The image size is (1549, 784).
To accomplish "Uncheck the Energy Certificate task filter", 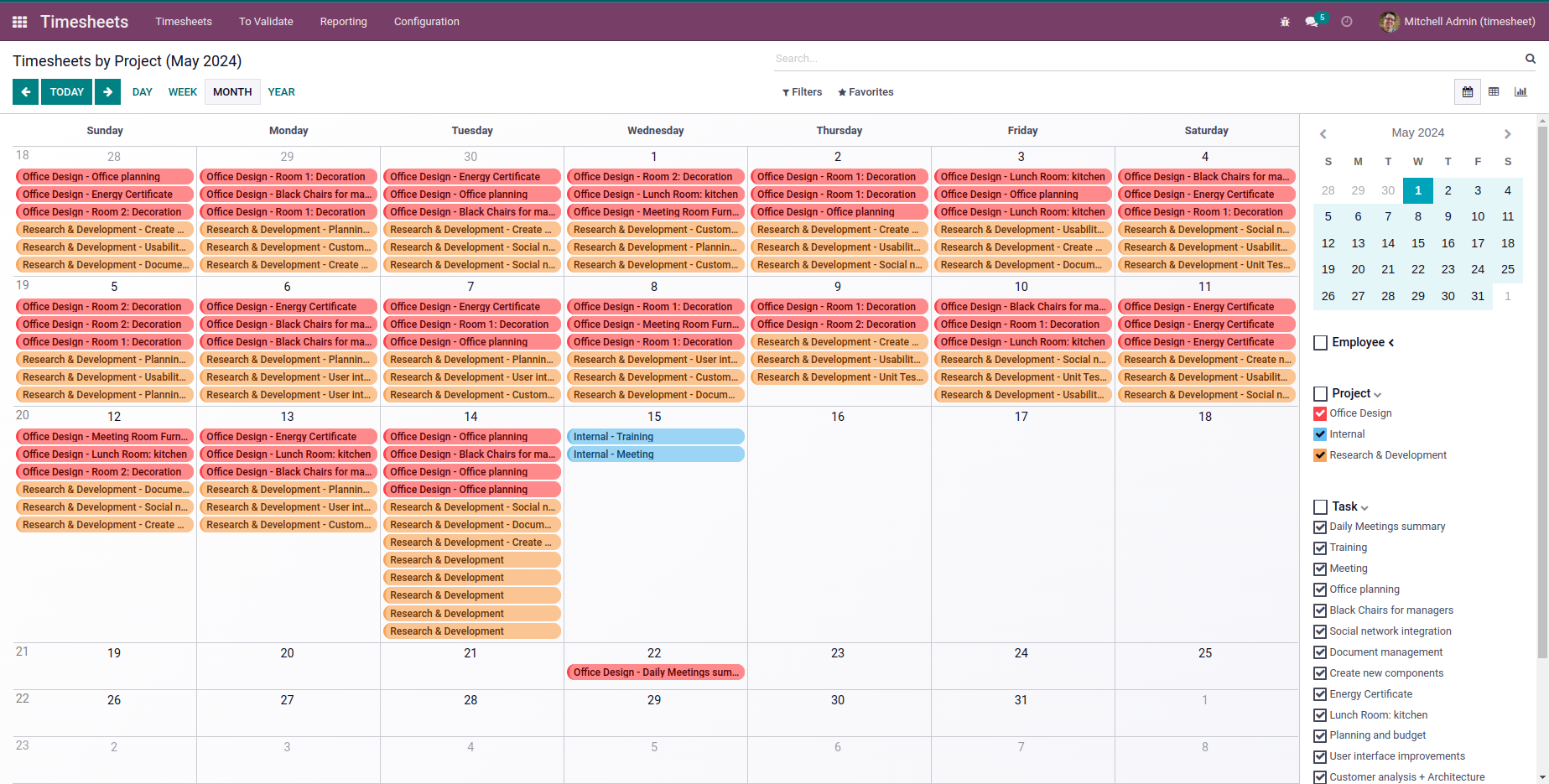I will coord(1320,694).
